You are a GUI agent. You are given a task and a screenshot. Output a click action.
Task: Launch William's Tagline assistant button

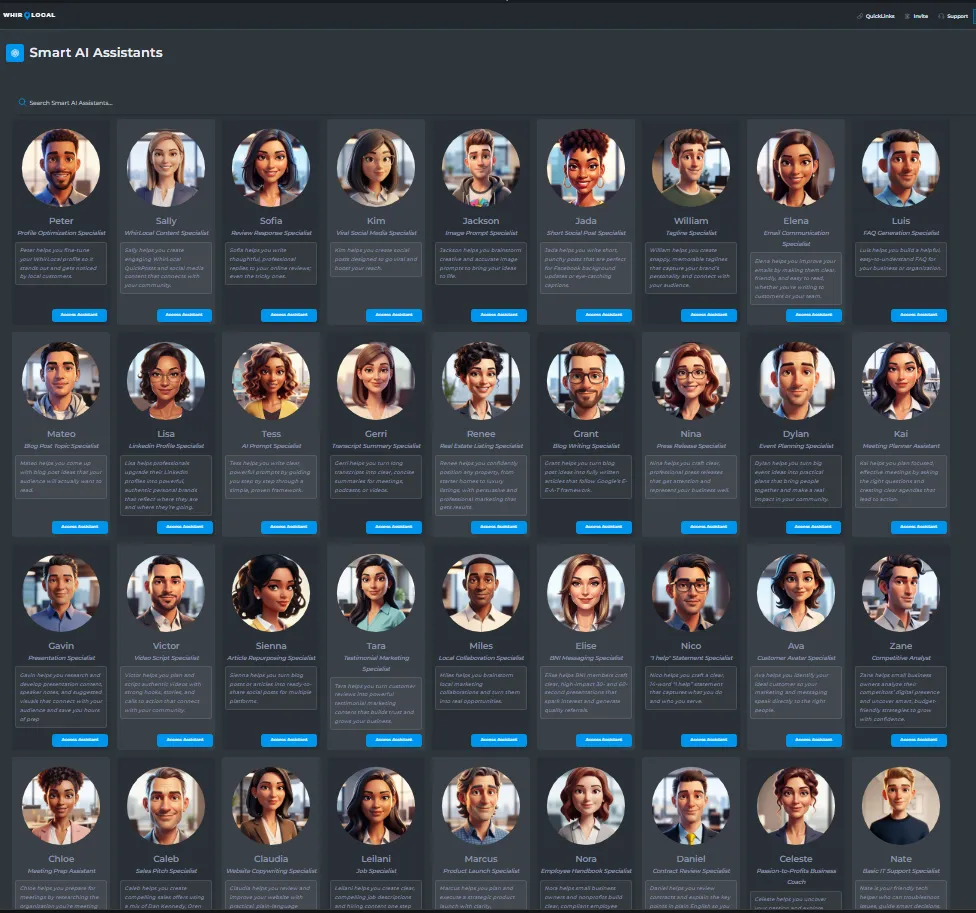point(709,315)
